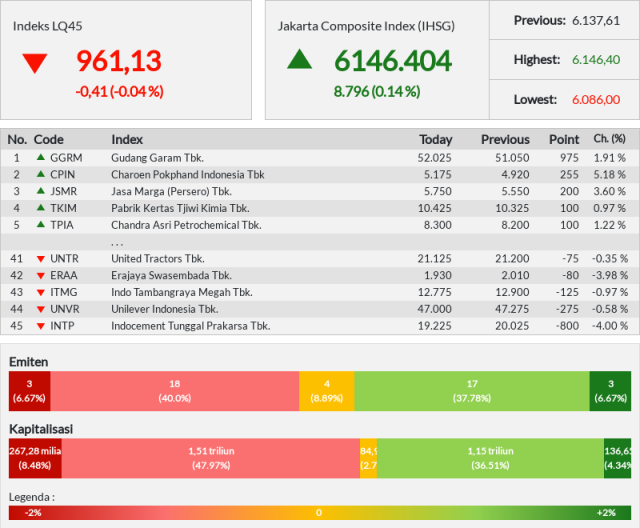Click 'United Tractors Tbk.'
This screenshot has width=640, height=528.
coord(158,259)
